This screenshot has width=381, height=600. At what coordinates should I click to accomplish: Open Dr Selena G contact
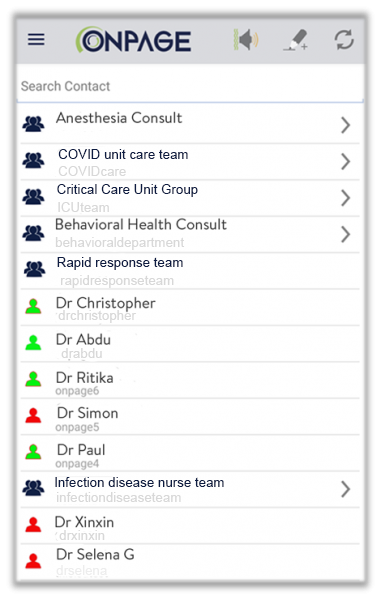click(190, 562)
